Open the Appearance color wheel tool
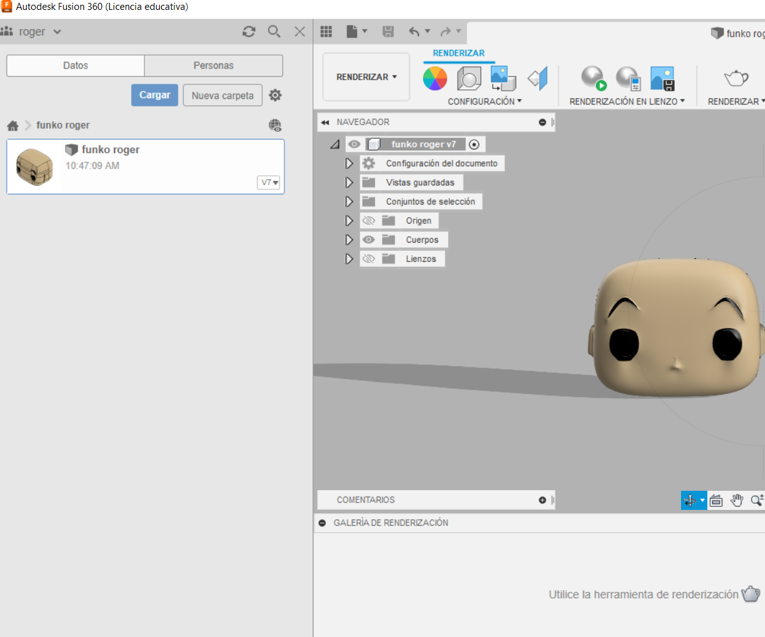The height and width of the screenshot is (637, 765). click(x=435, y=79)
